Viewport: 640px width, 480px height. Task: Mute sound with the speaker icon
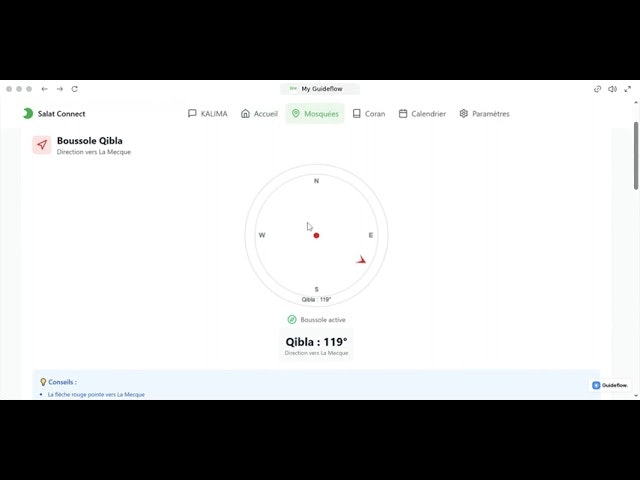coord(612,89)
